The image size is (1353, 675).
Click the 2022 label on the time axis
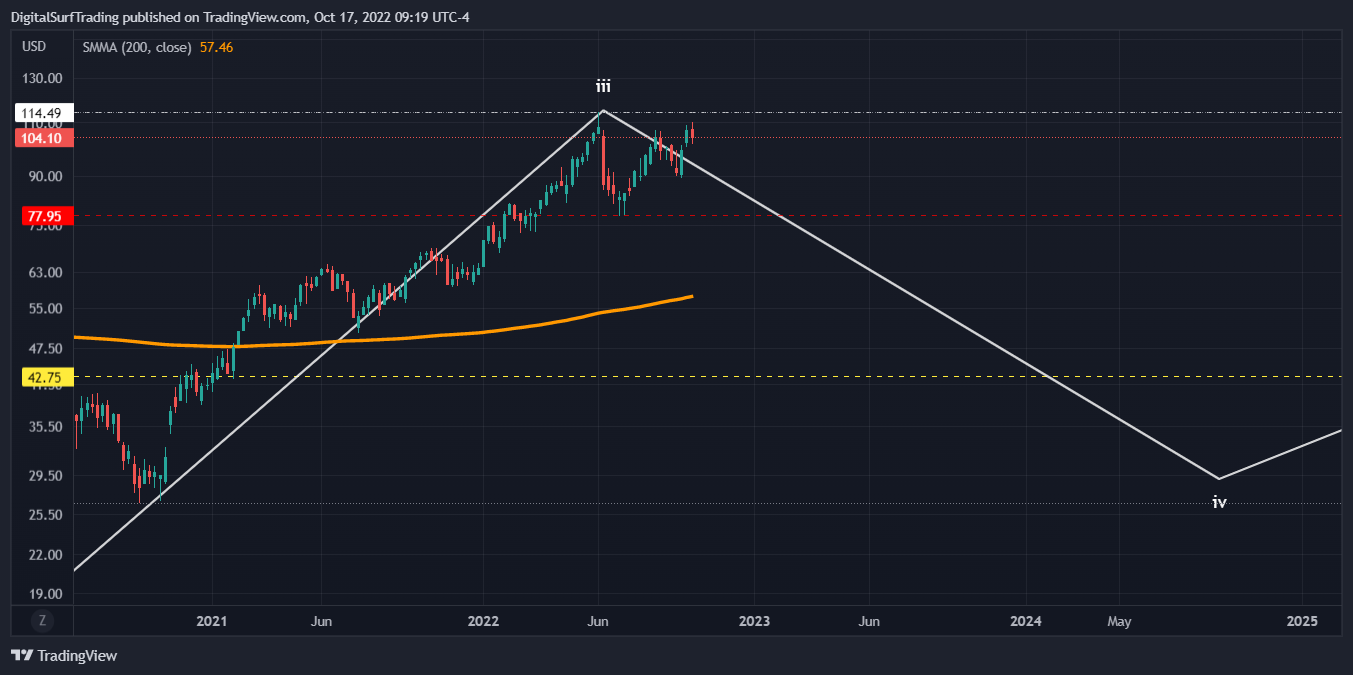(x=483, y=621)
